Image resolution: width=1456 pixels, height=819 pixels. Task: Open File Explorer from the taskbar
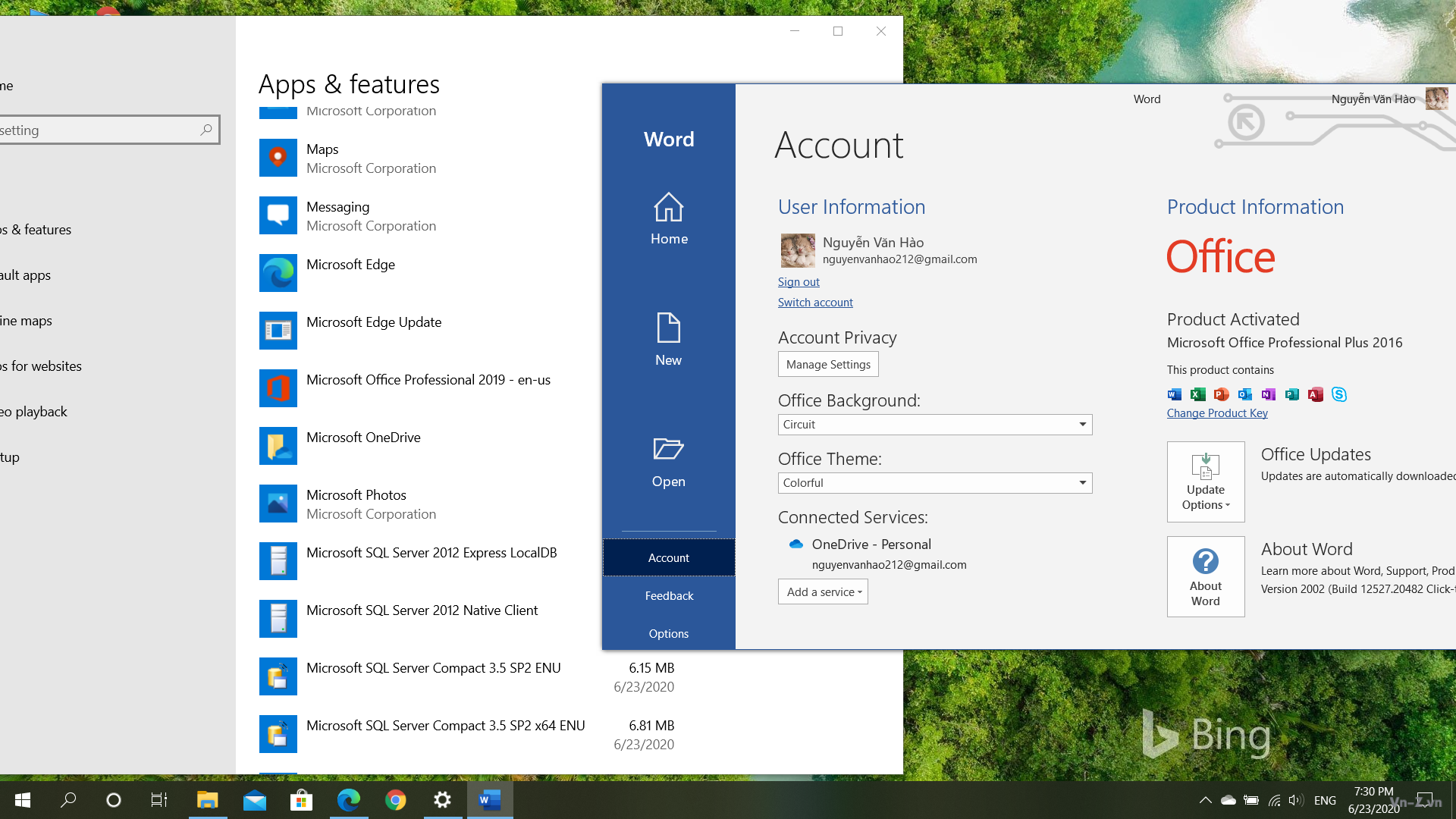coord(207,800)
